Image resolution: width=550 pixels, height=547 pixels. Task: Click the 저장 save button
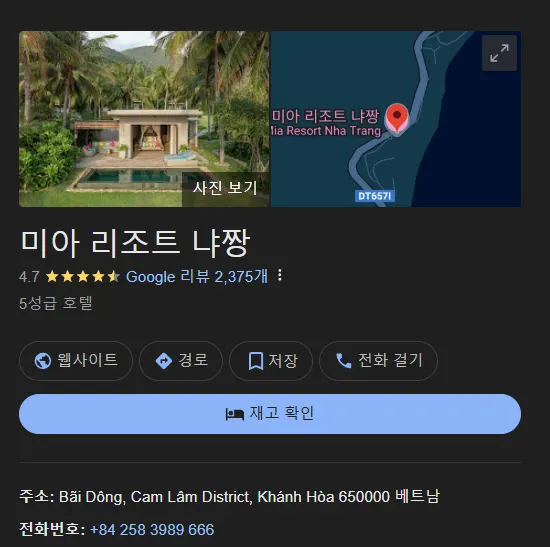pos(271,361)
